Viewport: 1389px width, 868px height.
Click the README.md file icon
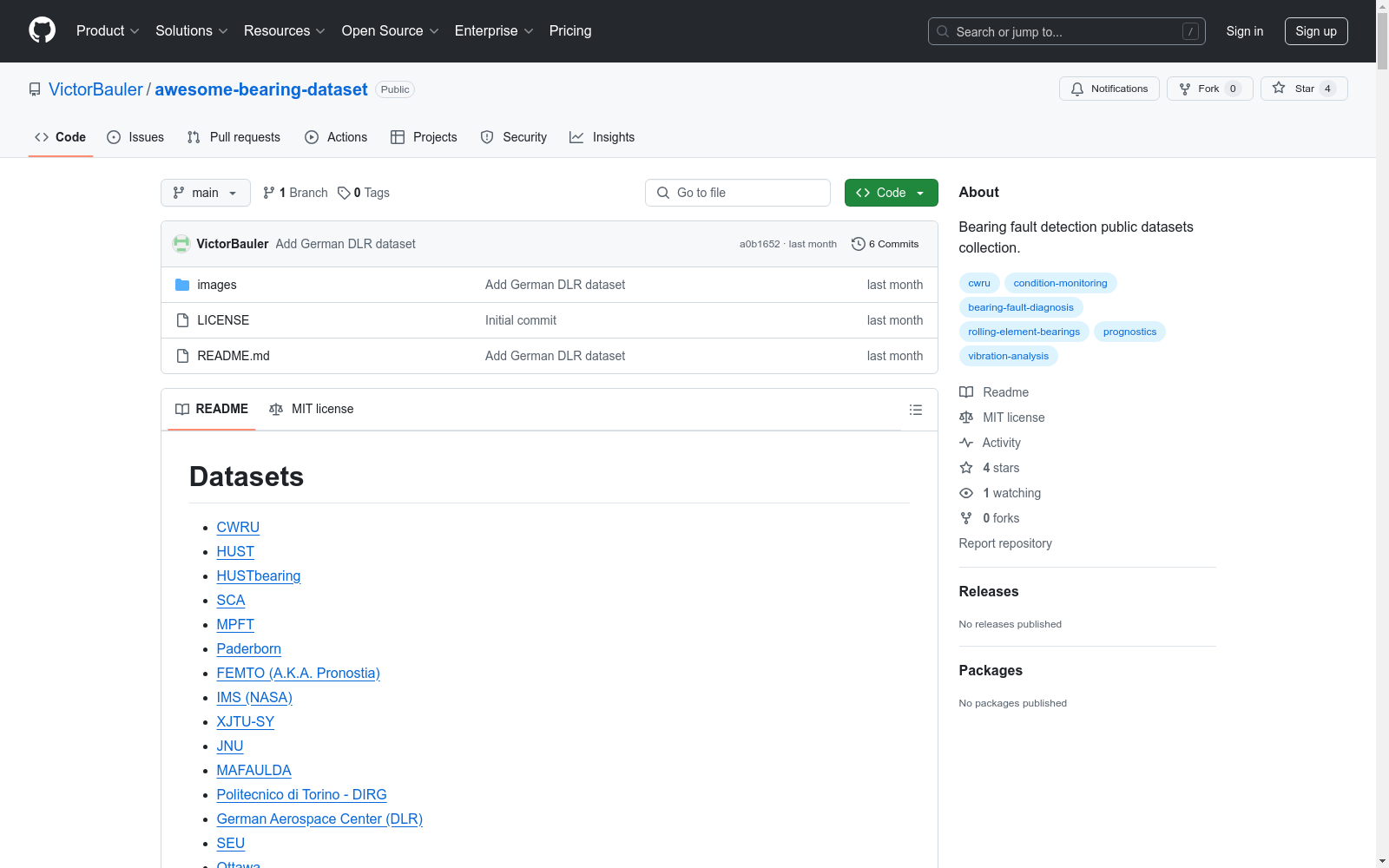(182, 356)
